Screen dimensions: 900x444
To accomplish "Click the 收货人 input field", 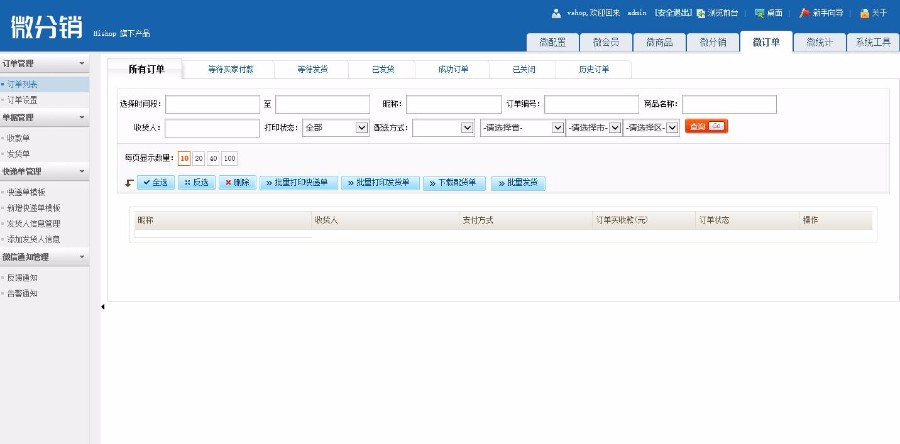I will (x=212, y=128).
